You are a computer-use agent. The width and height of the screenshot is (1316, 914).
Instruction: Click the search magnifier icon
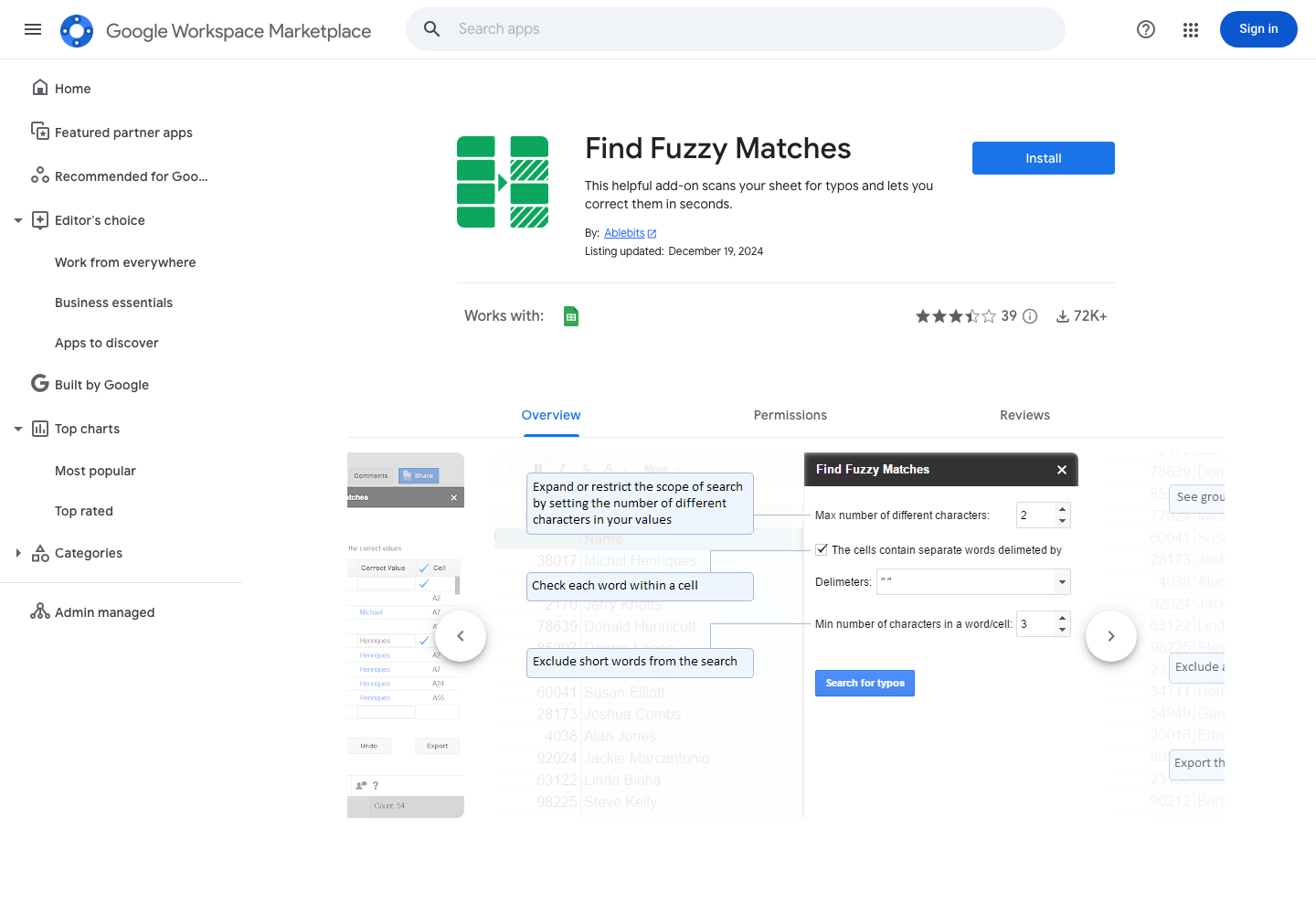(x=432, y=29)
